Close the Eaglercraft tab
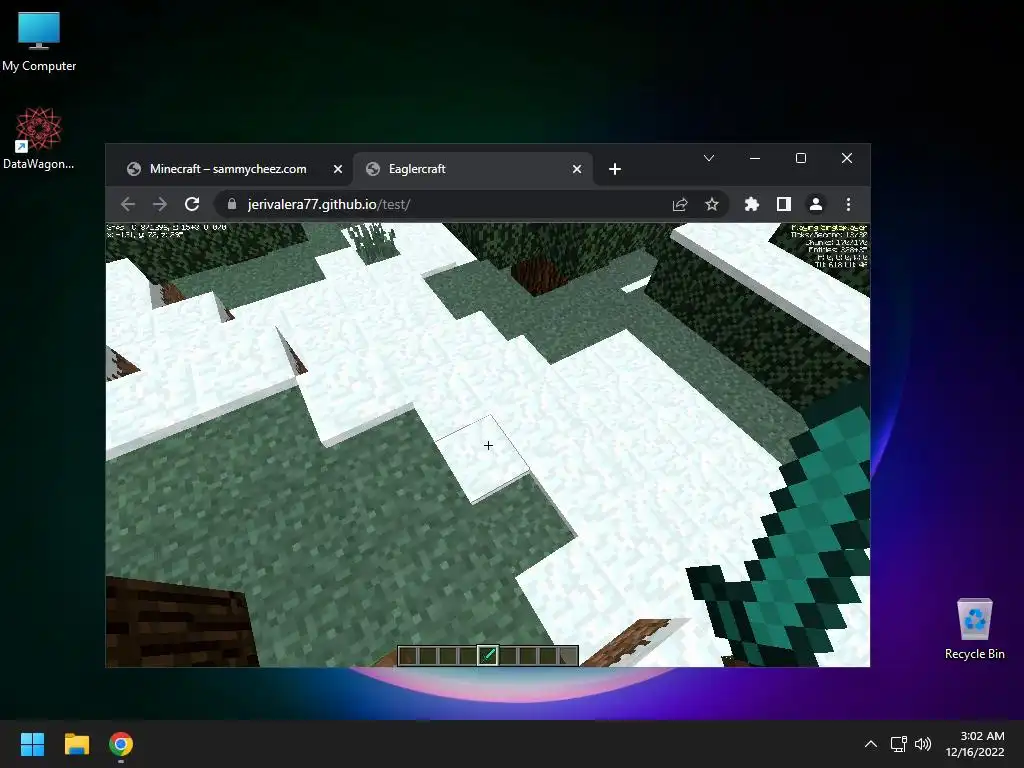This screenshot has height=768, width=1024. tap(577, 169)
